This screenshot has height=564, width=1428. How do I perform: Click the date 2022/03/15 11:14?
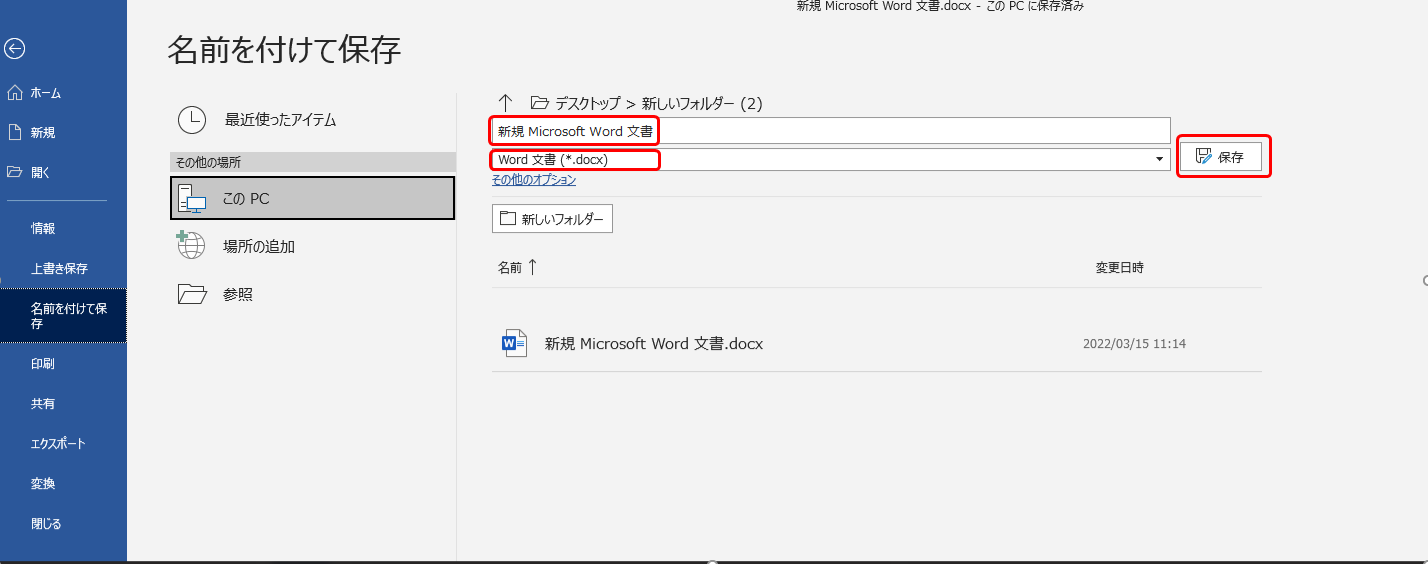coord(1134,344)
